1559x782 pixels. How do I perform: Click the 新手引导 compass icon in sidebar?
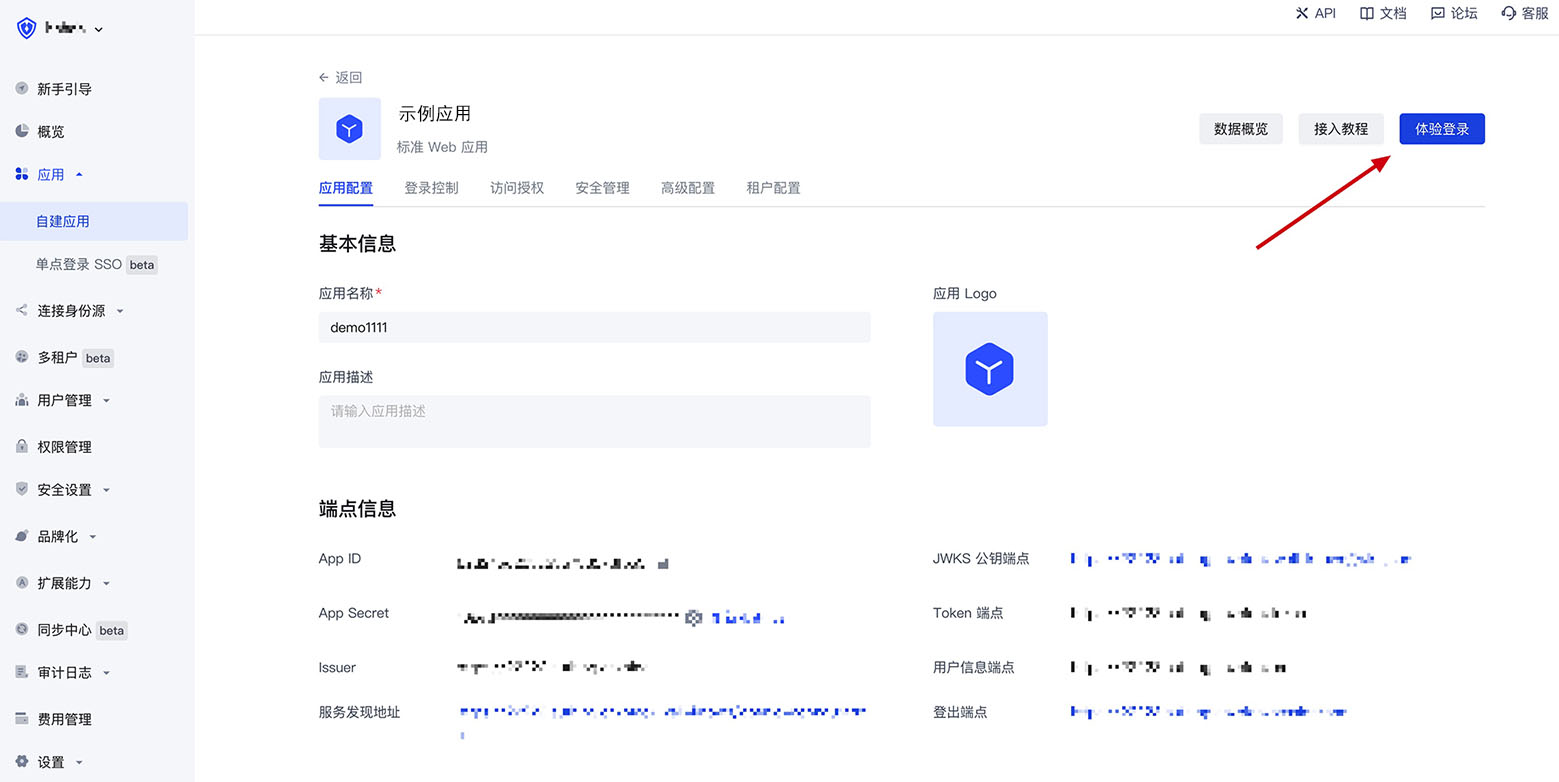coord(22,88)
